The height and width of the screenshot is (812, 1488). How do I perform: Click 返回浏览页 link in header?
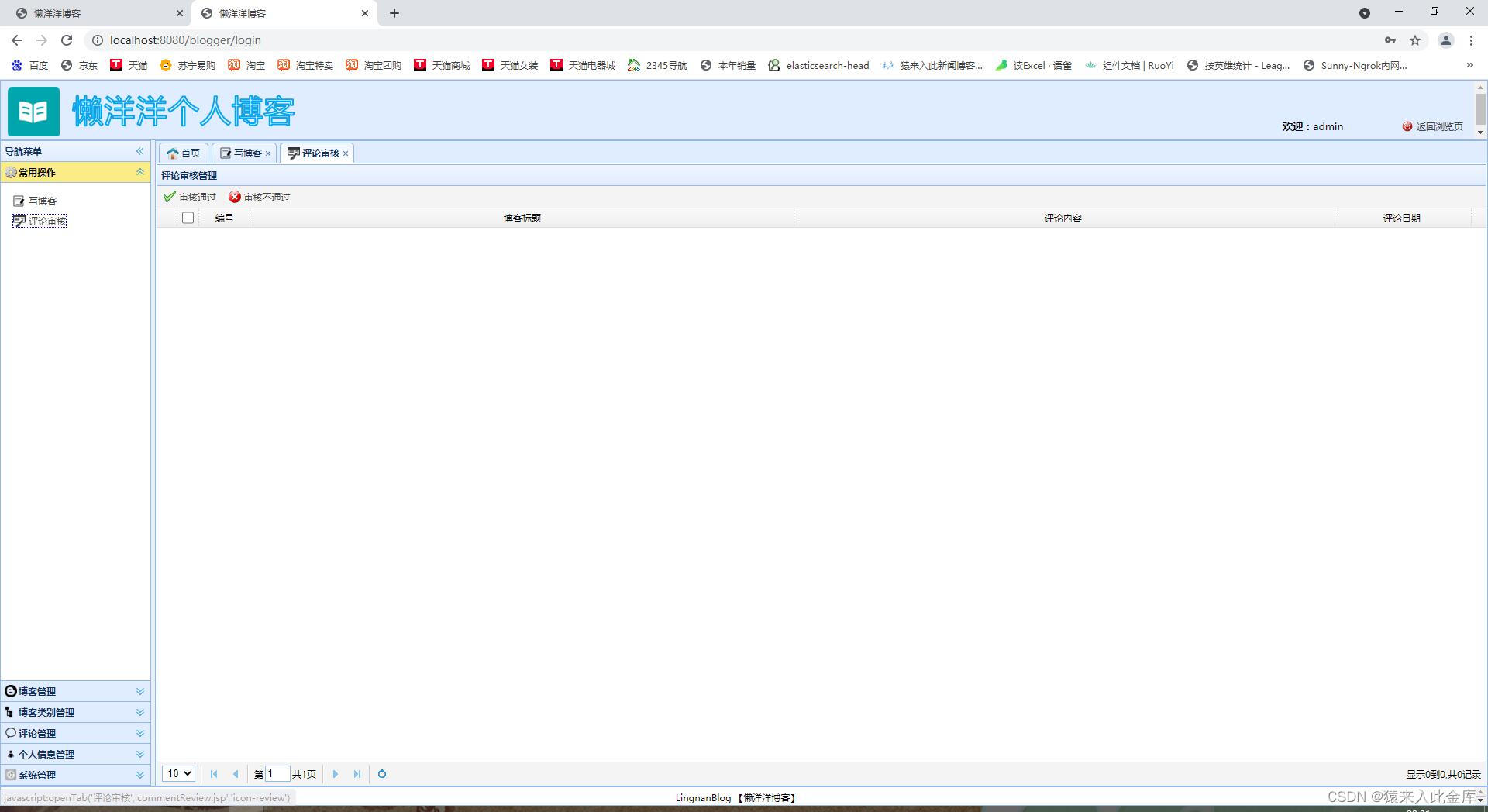click(x=1433, y=126)
